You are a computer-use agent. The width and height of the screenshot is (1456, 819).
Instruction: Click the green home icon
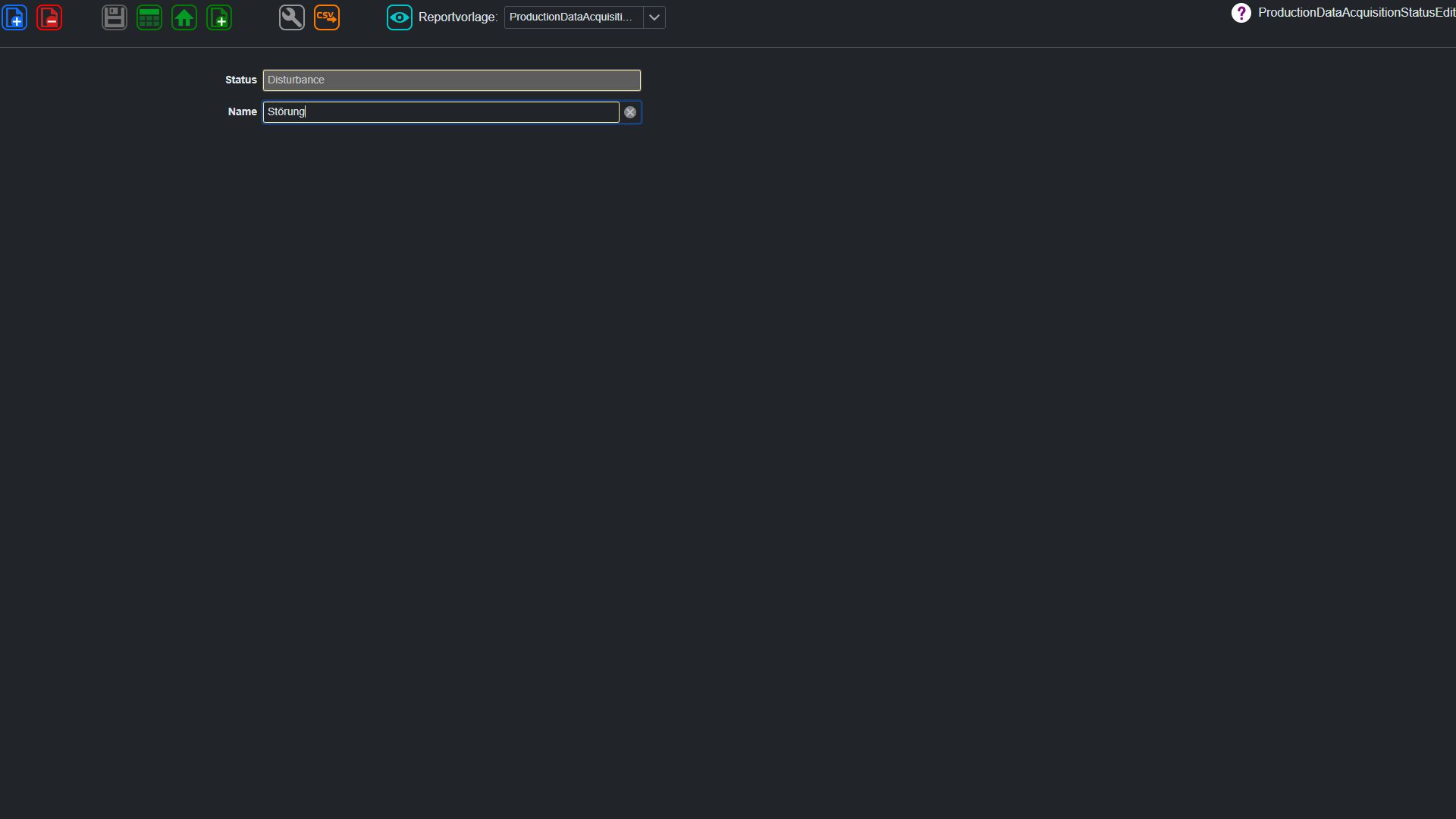[184, 17]
